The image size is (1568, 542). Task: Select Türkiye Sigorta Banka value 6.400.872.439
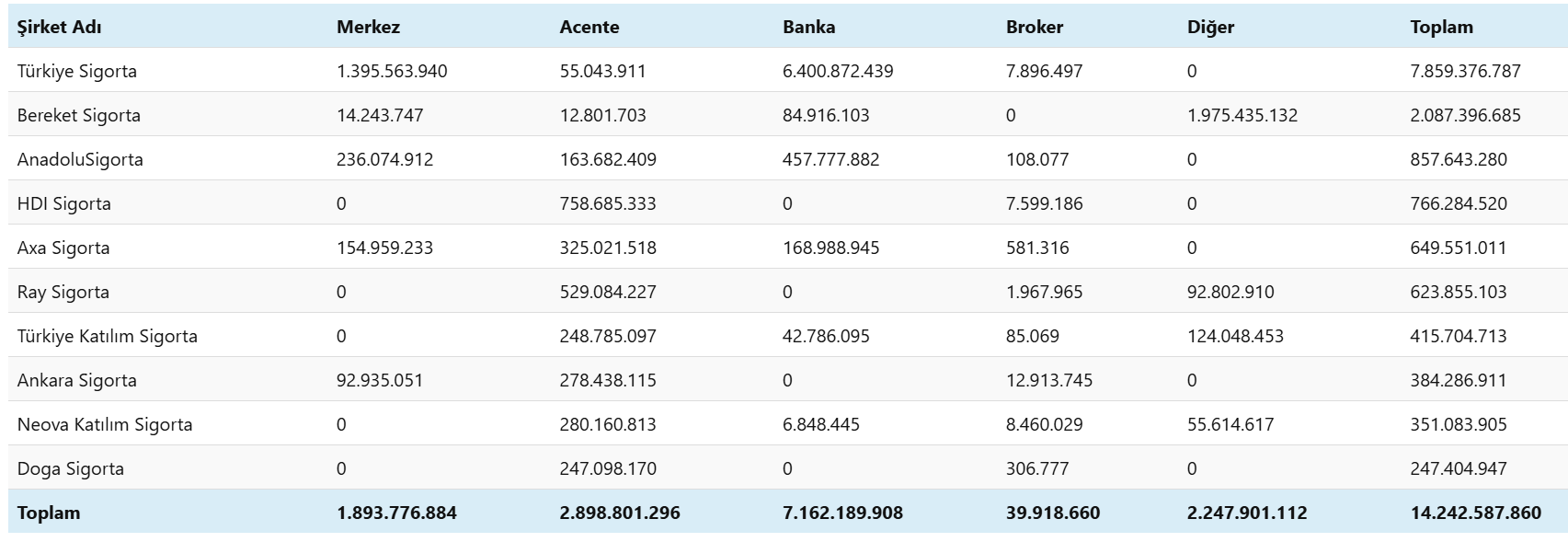coord(837,71)
